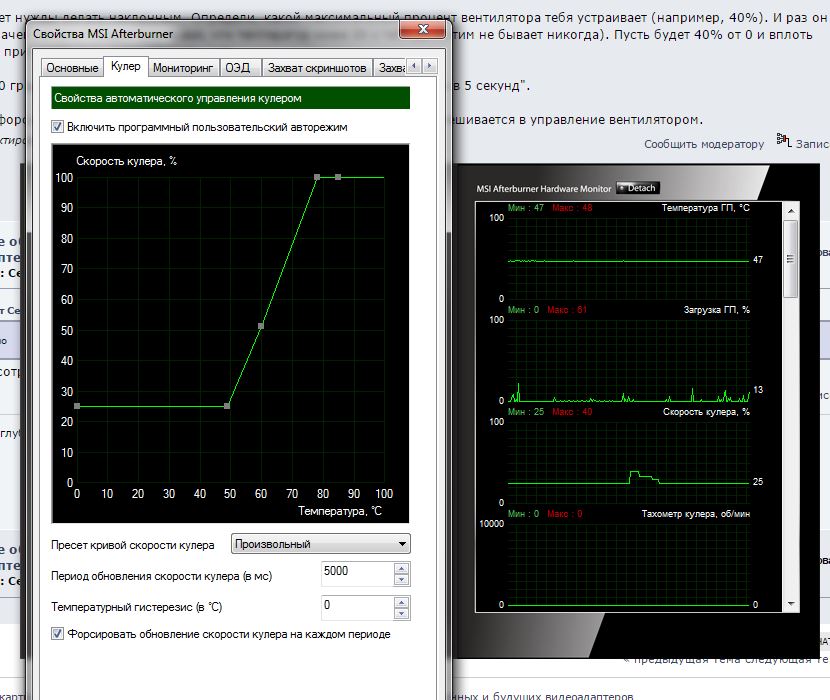The height and width of the screenshot is (700, 830).
Task: Select the 'Захват скриншотов' tab
Action: (316, 67)
